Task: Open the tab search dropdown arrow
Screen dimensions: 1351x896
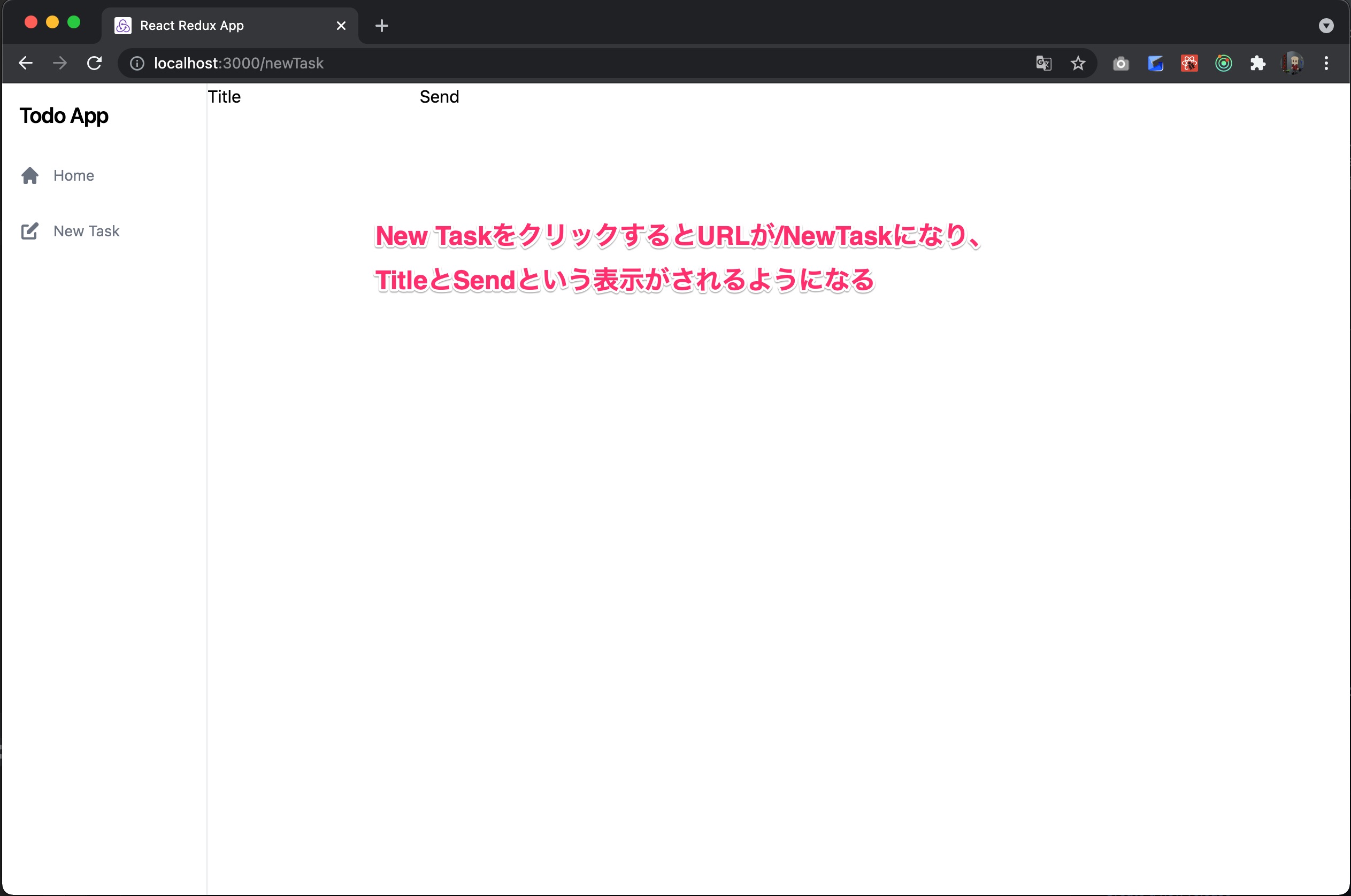Action: (x=1326, y=26)
